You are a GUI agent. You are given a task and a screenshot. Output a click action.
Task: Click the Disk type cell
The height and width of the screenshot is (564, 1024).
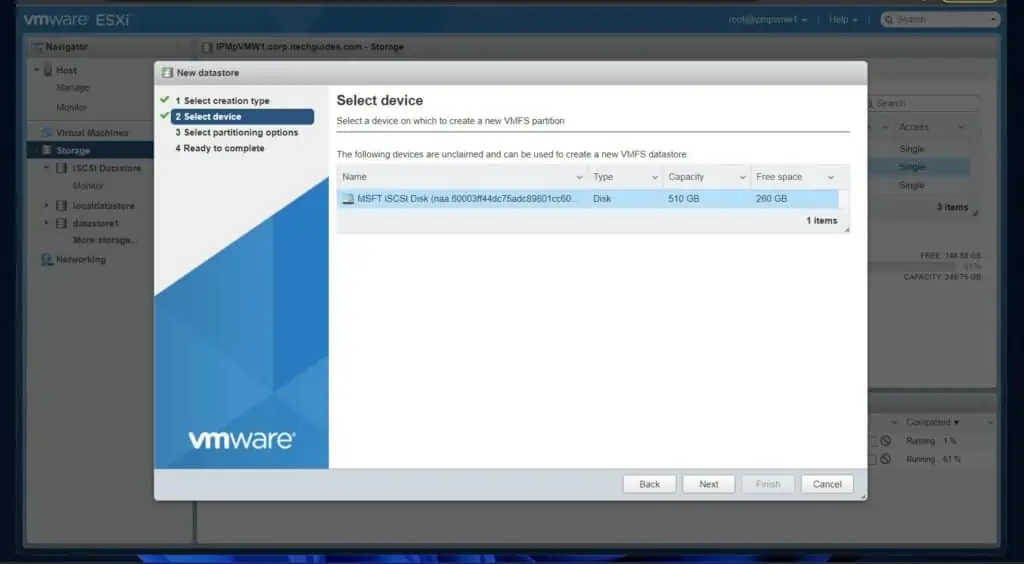coord(602,198)
